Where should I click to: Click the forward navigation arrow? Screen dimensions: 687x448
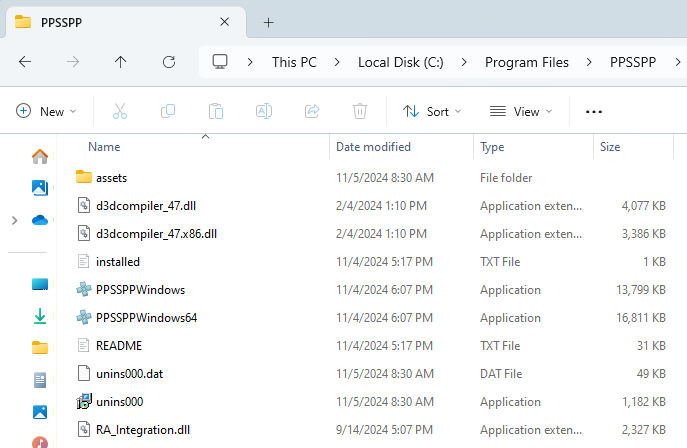click(73, 62)
